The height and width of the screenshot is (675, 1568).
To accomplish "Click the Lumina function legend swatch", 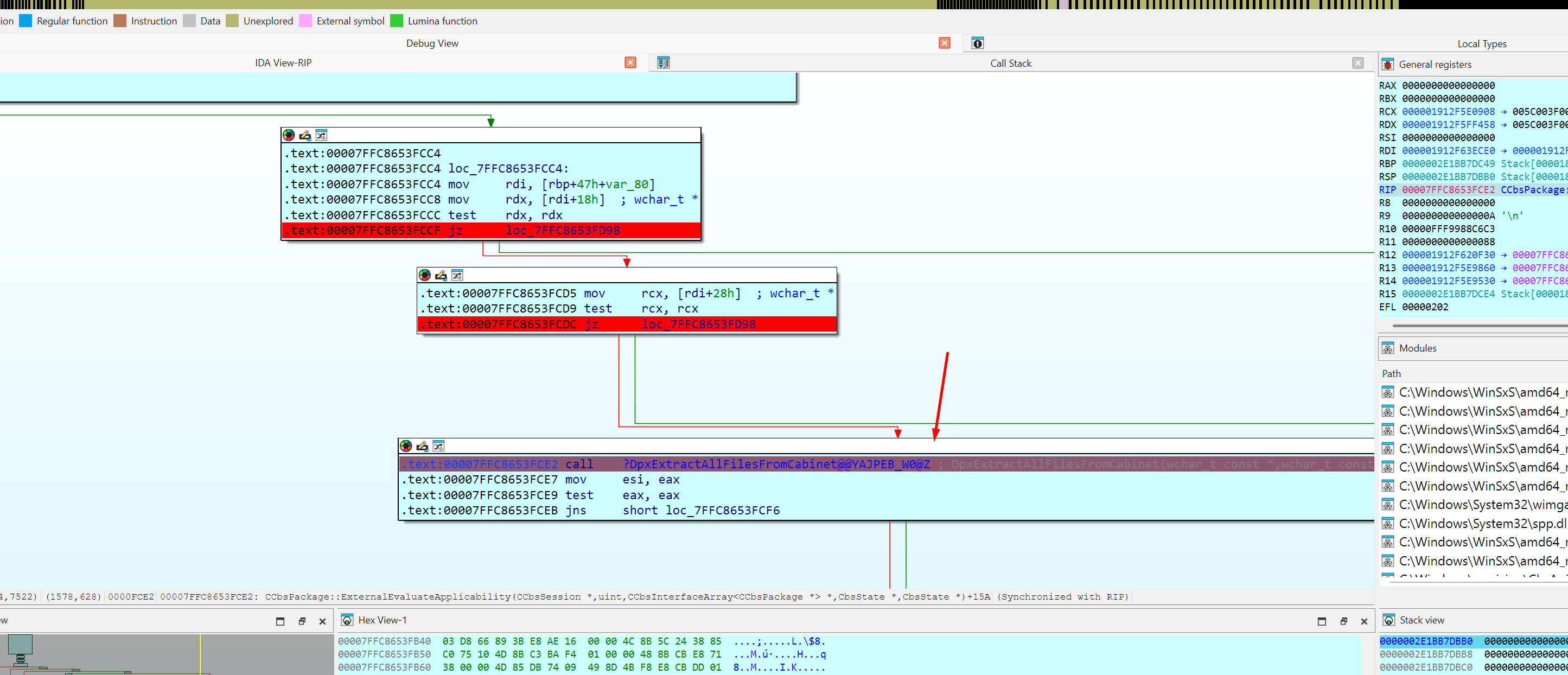I will [396, 21].
